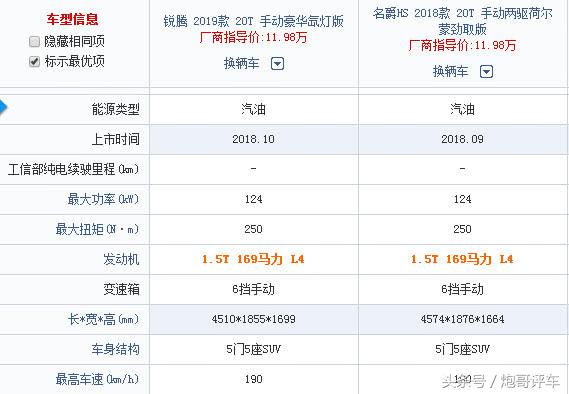Click 6挡手动 in the 名爵HS column
This screenshot has height=394, width=569.
click(462, 290)
